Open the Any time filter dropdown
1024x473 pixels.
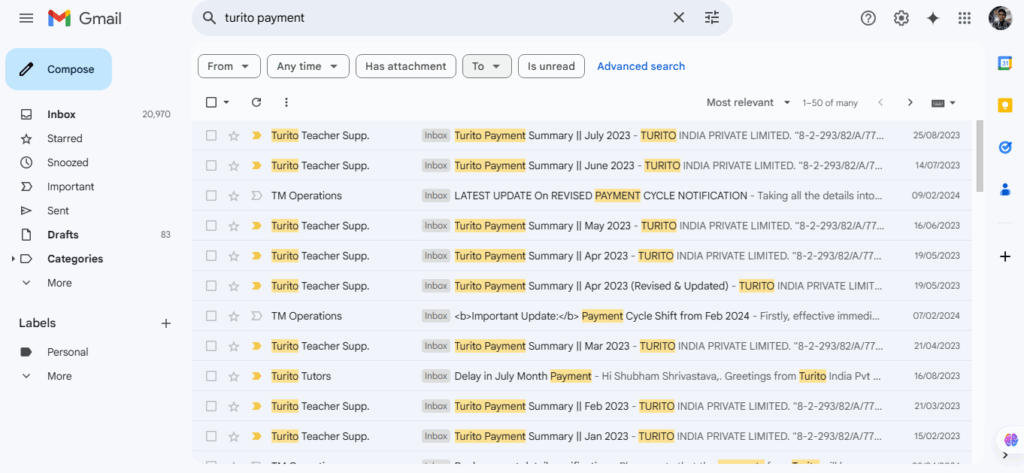click(x=308, y=66)
